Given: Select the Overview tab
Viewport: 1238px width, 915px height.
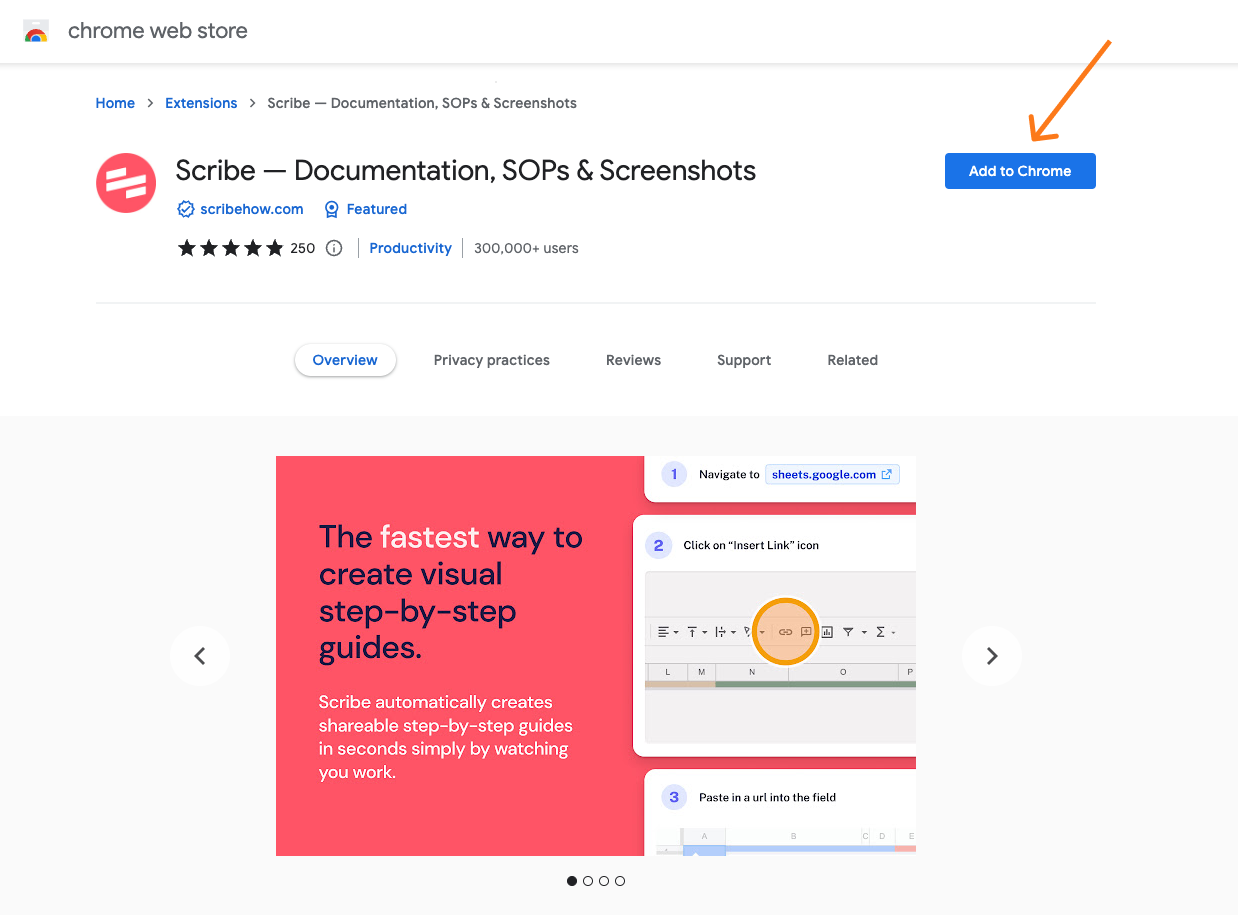Looking at the screenshot, I should pos(345,360).
